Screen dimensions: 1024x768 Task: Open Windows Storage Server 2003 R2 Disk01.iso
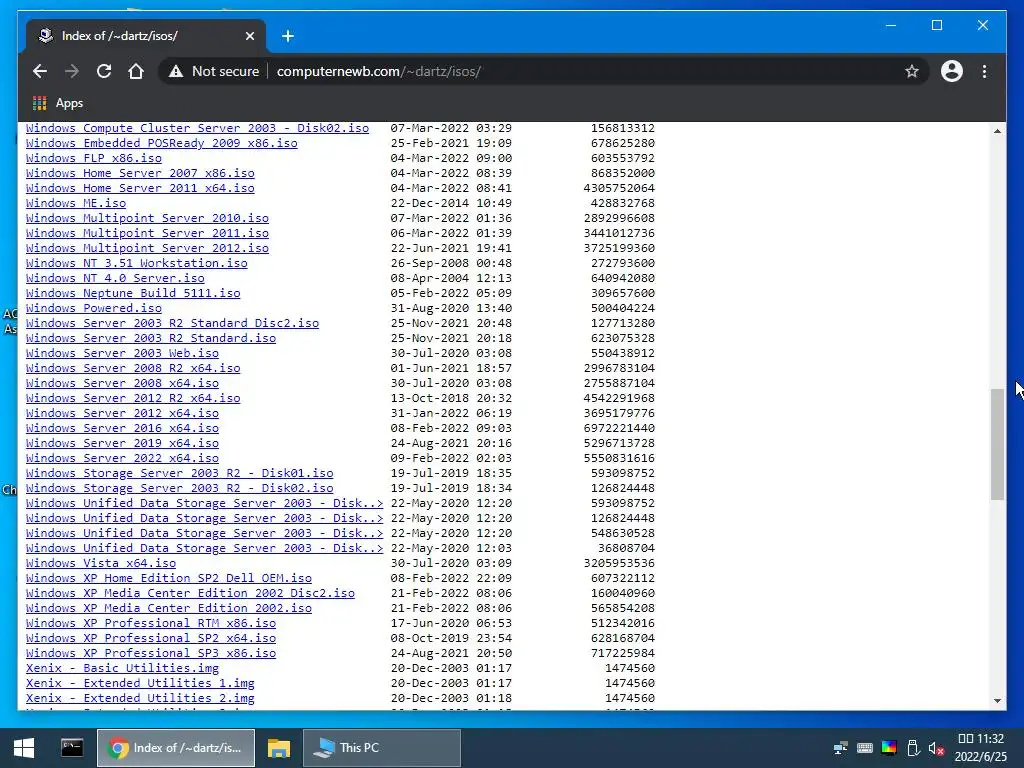(180, 473)
